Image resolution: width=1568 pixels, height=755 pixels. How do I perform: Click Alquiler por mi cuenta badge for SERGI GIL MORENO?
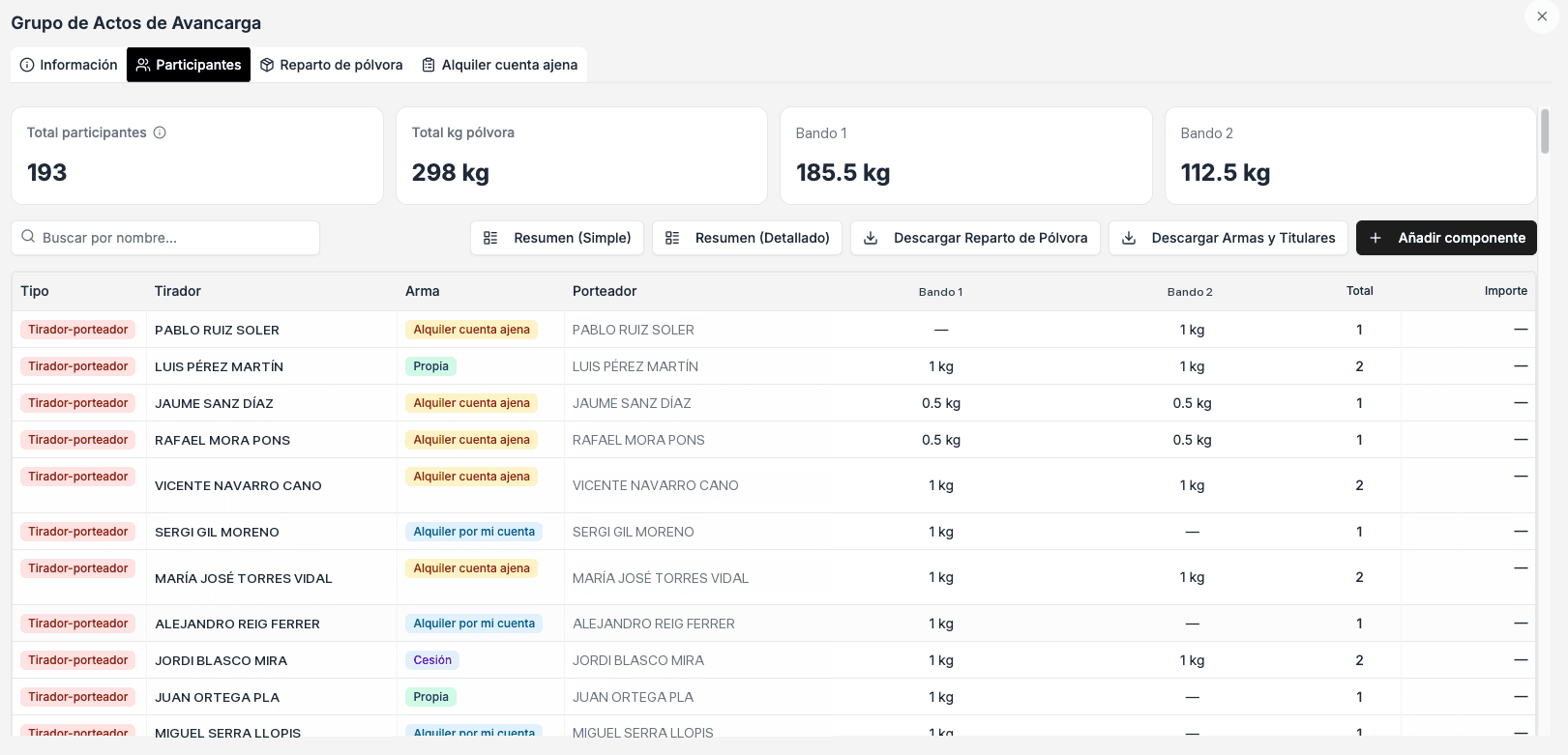(474, 532)
